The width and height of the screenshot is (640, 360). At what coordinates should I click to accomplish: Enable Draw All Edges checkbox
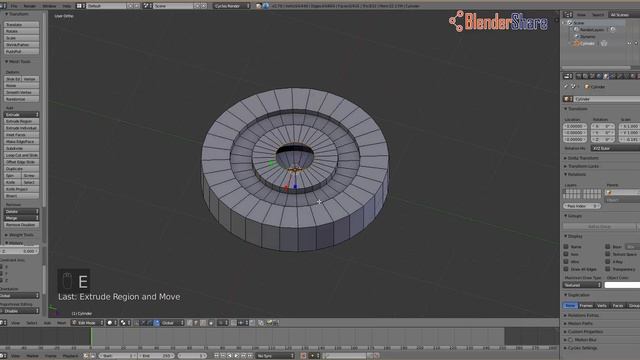coord(566,269)
